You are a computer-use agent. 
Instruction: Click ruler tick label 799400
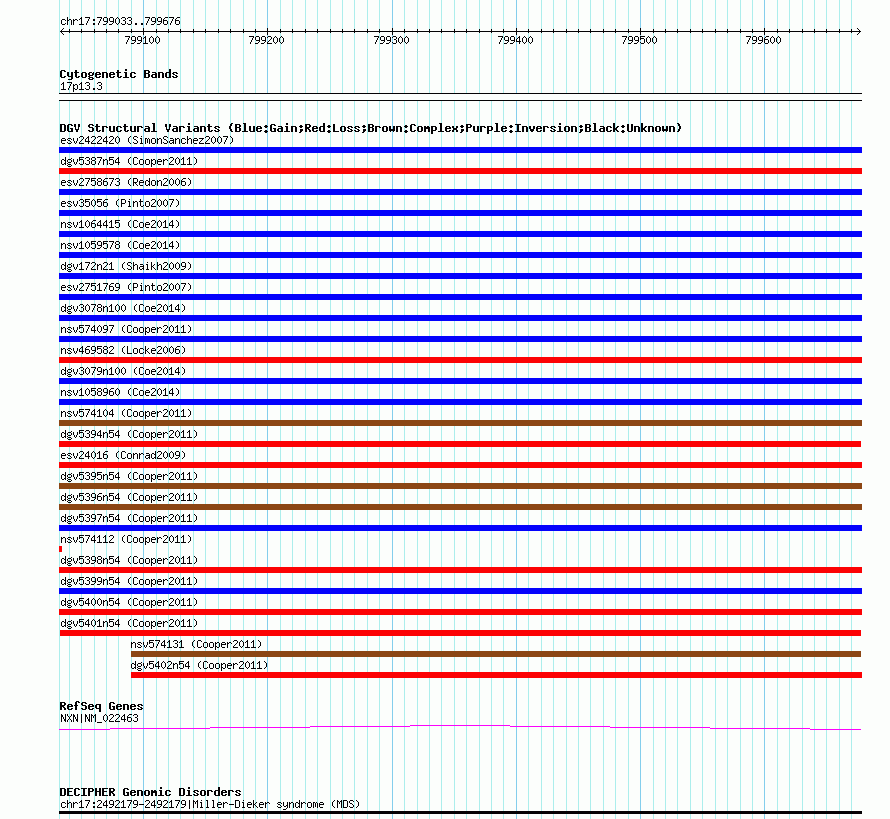coord(515,40)
